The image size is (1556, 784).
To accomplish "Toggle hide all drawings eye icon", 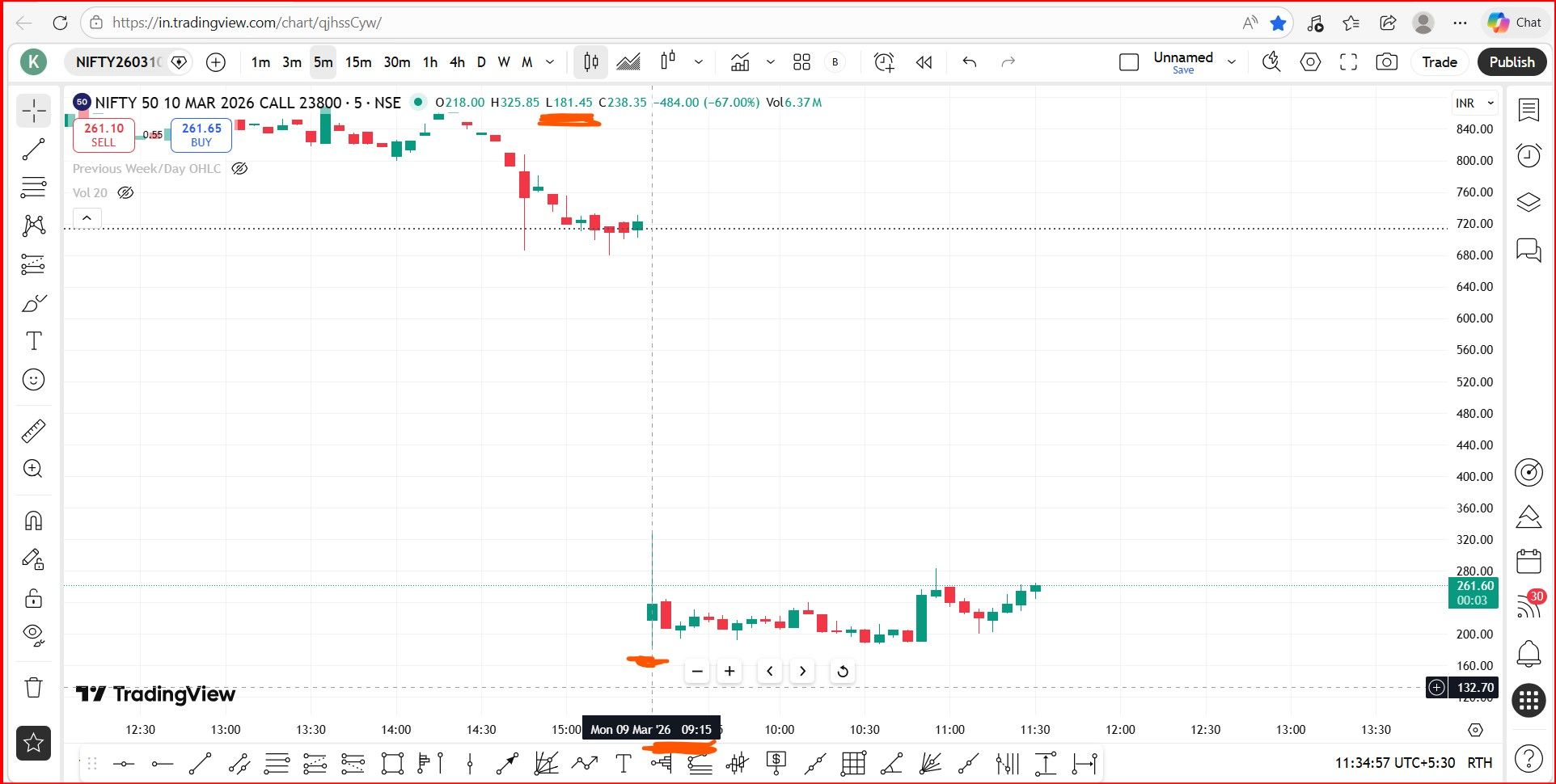I will click(x=33, y=634).
